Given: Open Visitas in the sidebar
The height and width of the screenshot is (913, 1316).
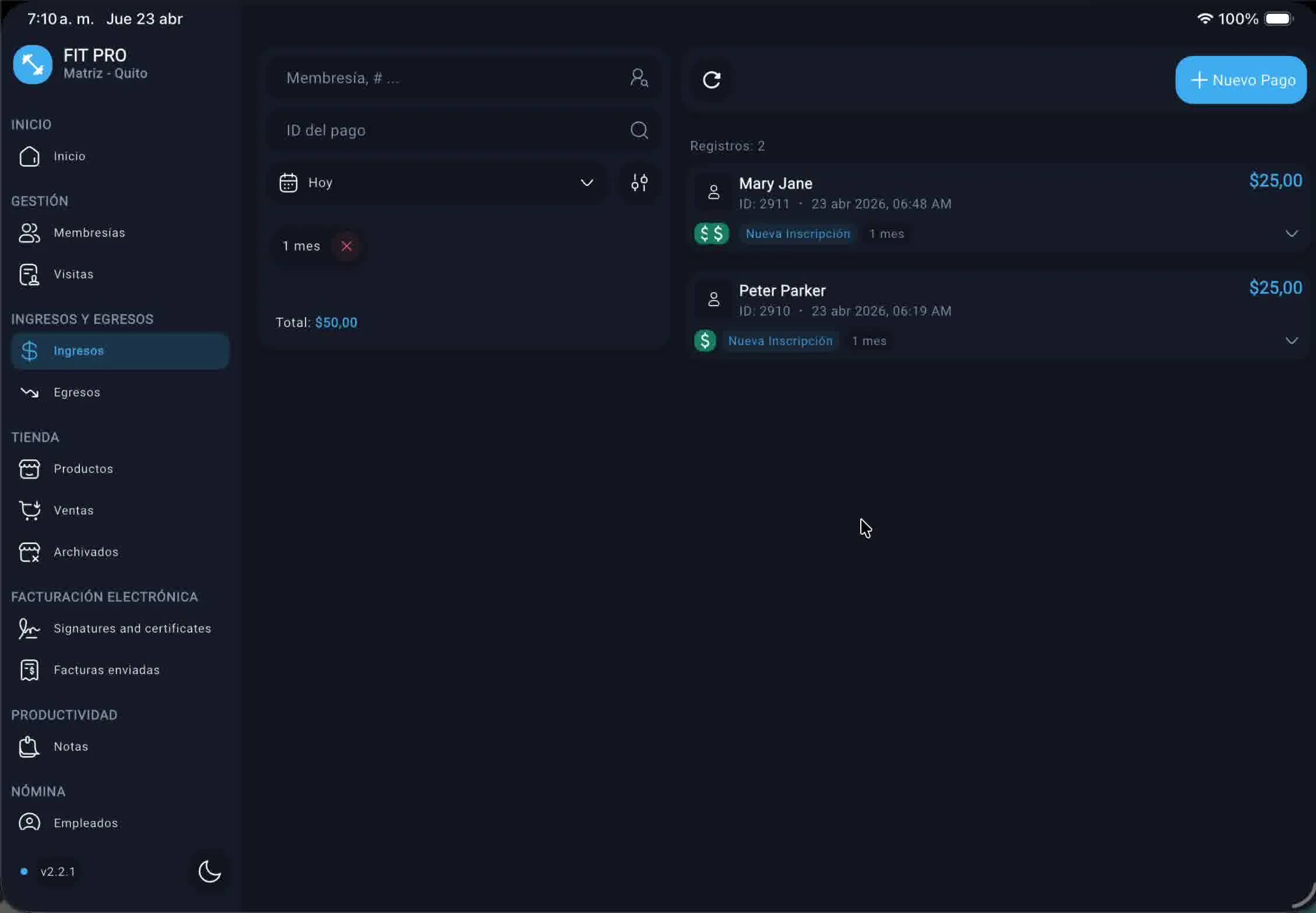Looking at the screenshot, I should (120, 274).
